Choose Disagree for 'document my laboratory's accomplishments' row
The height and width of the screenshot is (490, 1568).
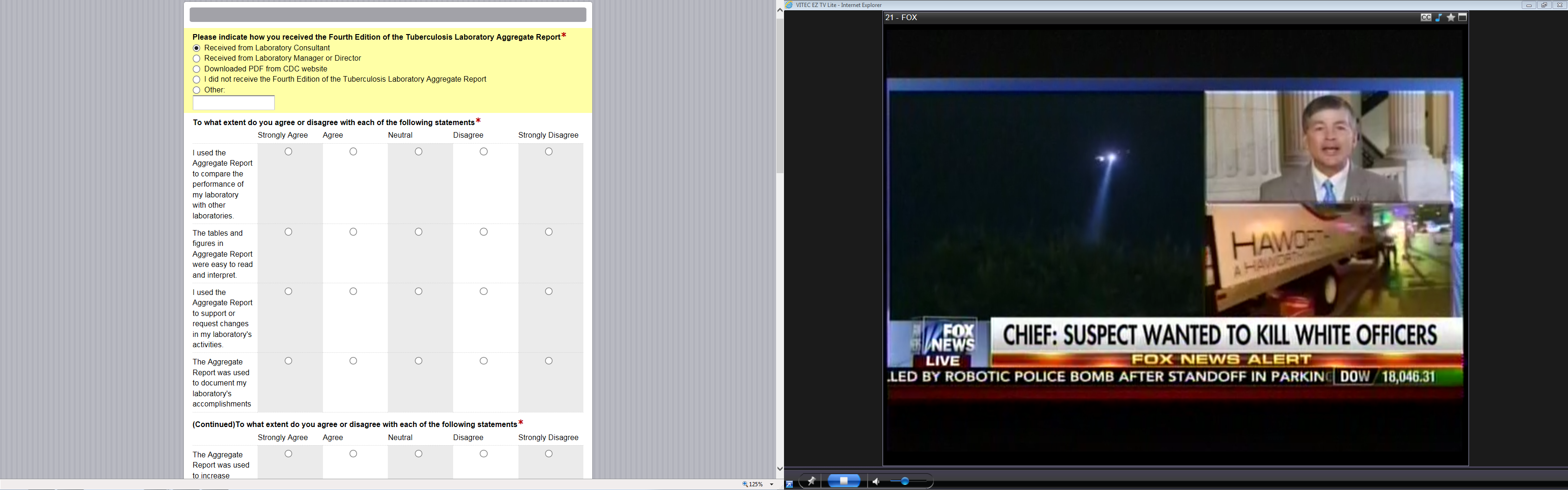[x=484, y=361]
